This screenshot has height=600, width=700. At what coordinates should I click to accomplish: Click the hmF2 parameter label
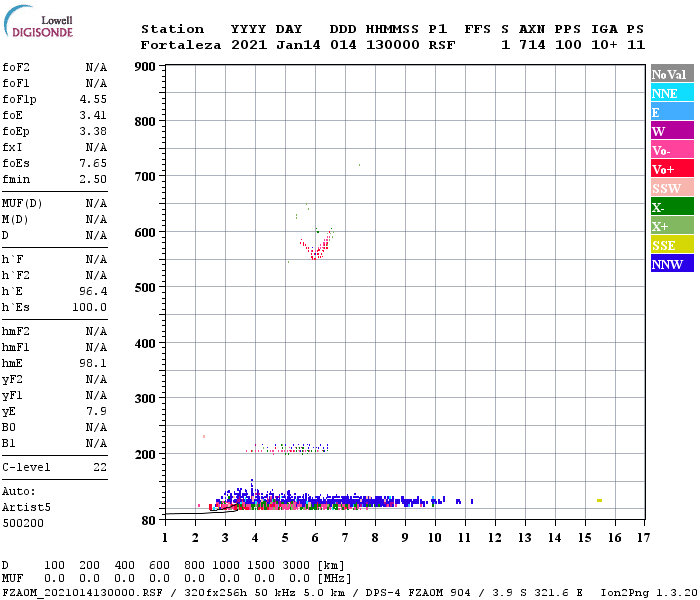click(16, 331)
